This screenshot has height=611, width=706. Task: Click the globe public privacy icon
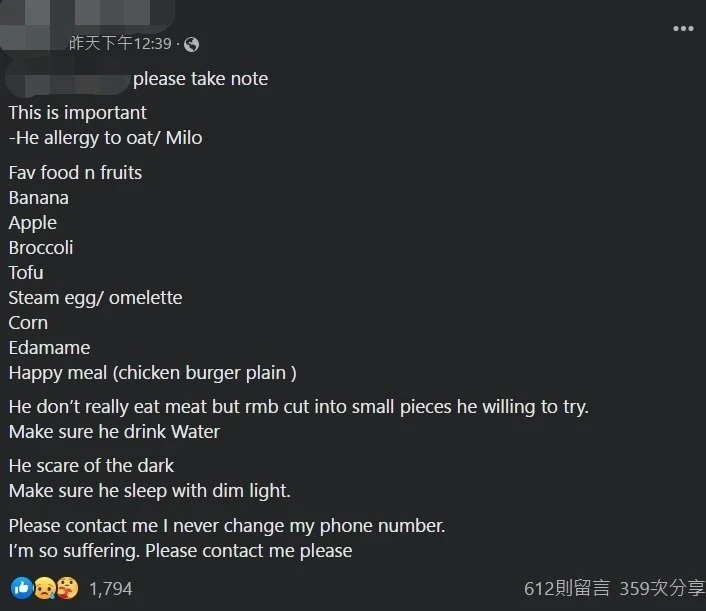pyautogui.click(x=191, y=44)
